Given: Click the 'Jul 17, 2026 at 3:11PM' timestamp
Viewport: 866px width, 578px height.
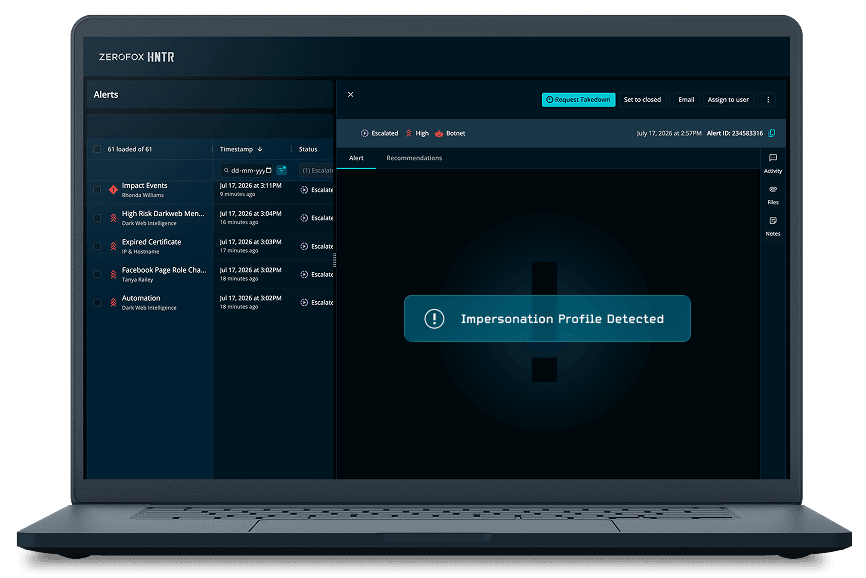Looking at the screenshot, I should (250, 185).
